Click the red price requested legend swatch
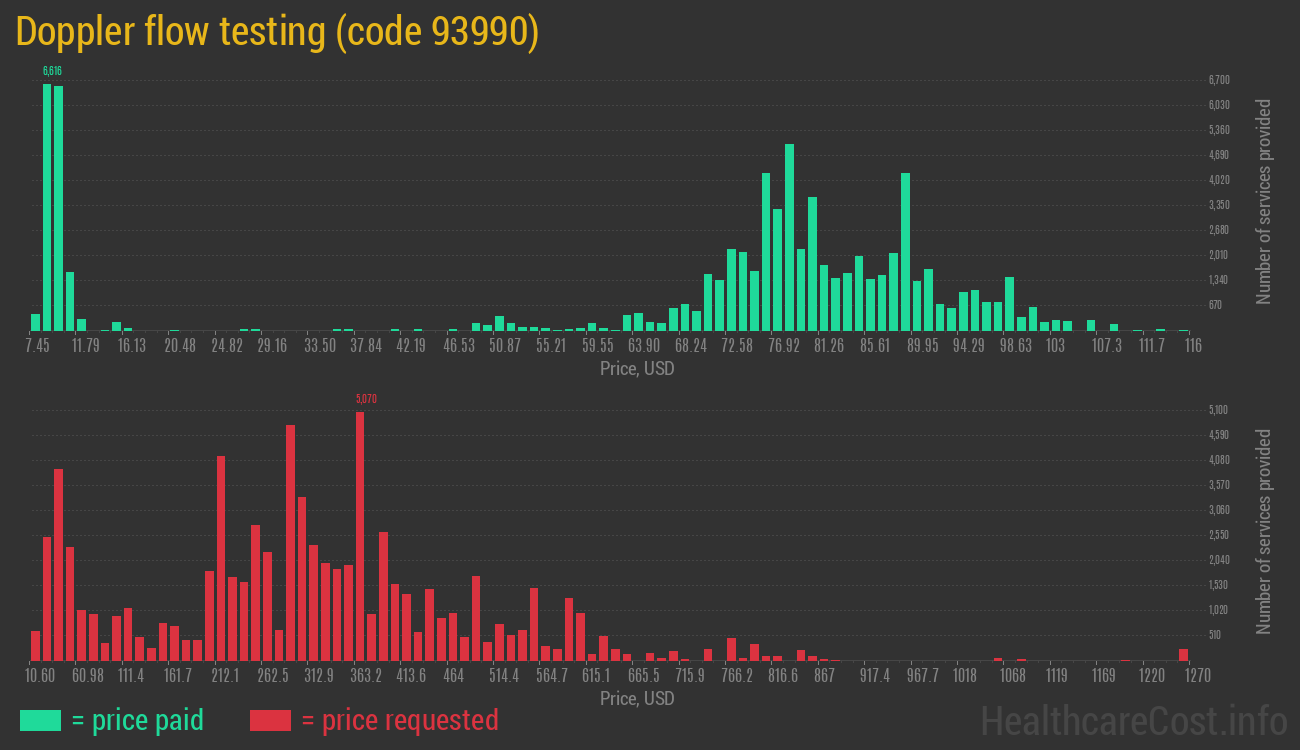The height and width of the screenshot is (750, 1300). pos(270,720)
